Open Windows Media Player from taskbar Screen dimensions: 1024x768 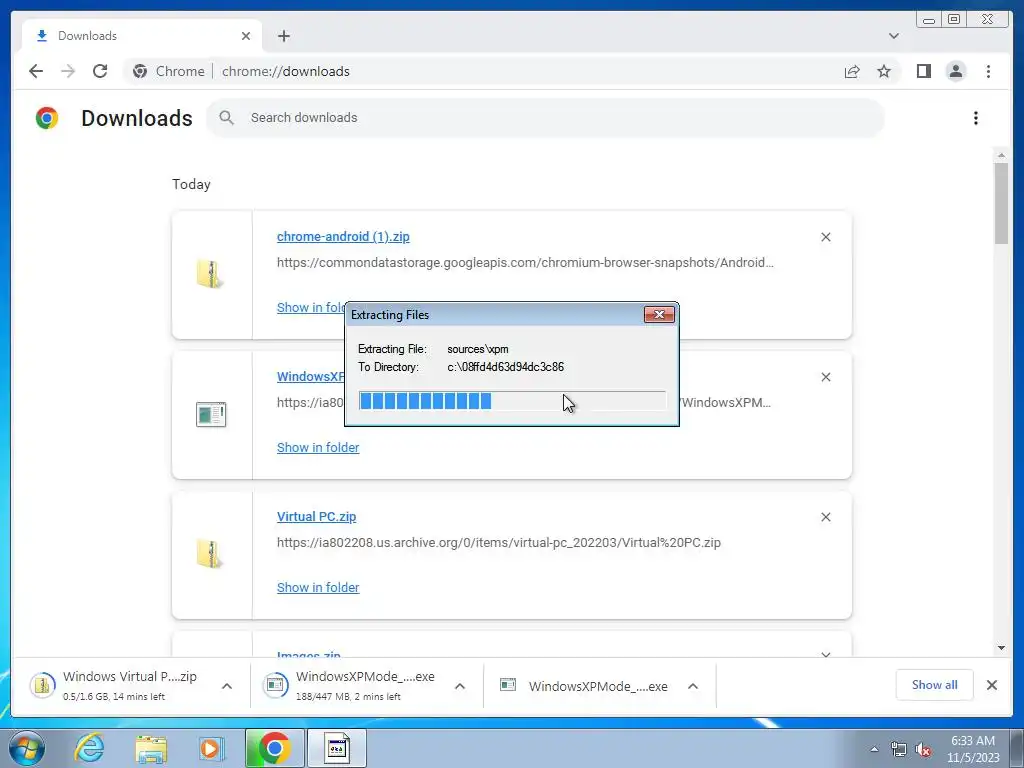click(x=211, y=748)
